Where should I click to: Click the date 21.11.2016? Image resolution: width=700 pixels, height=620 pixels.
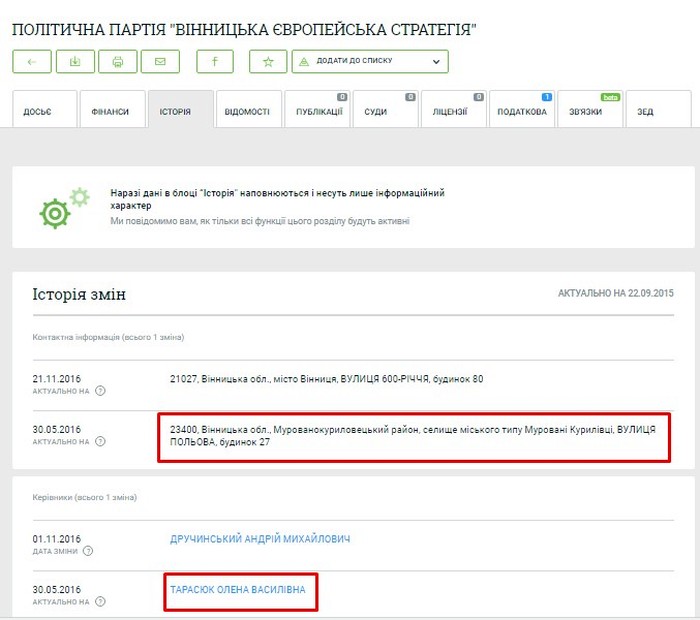(x=57, y=379)
